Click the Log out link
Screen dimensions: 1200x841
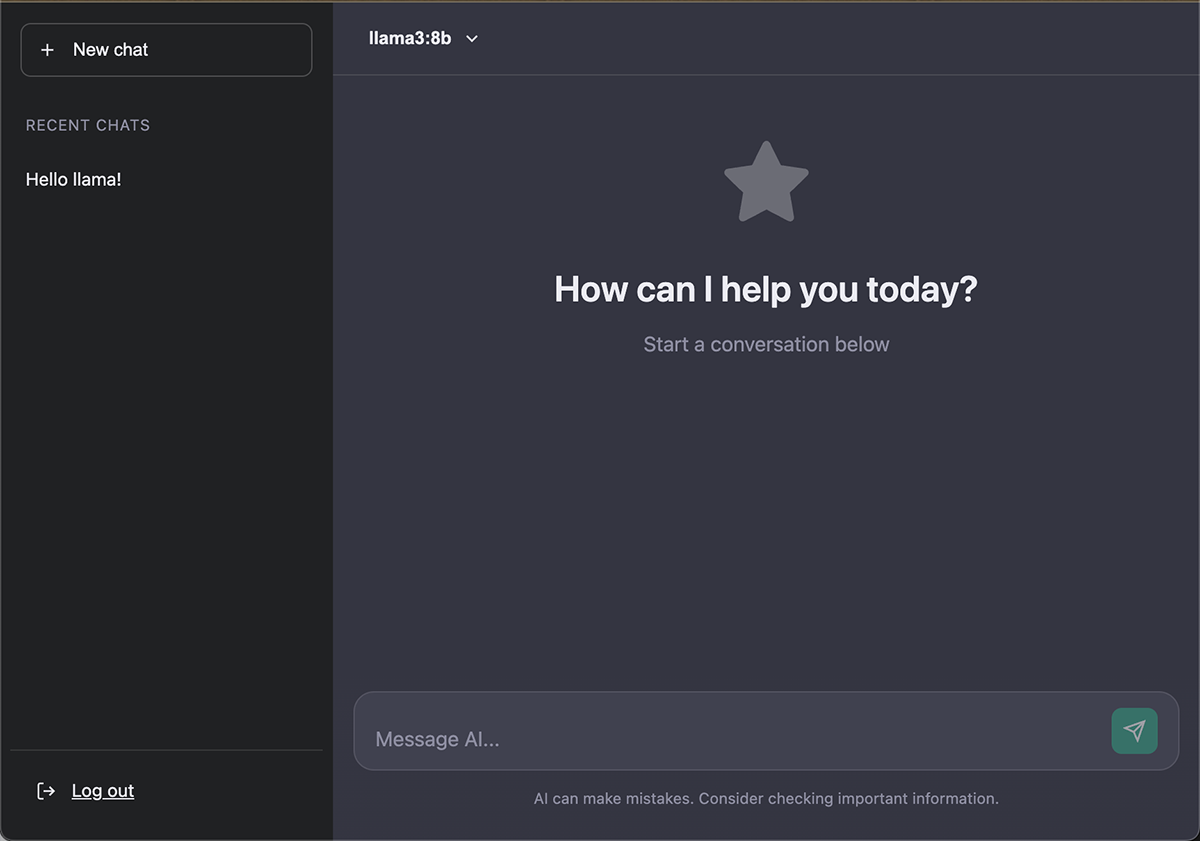(x=103, y=791)
